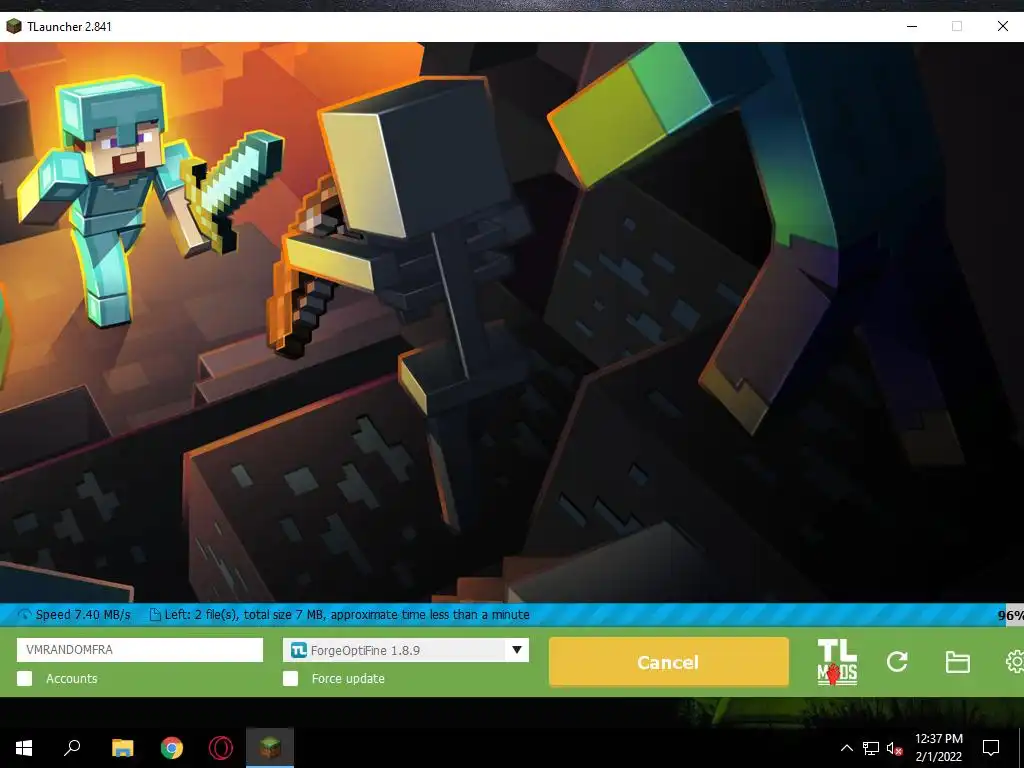Open the TL Mods pack manager
The height and width of the screenshot is (768, 1024).
837,662
